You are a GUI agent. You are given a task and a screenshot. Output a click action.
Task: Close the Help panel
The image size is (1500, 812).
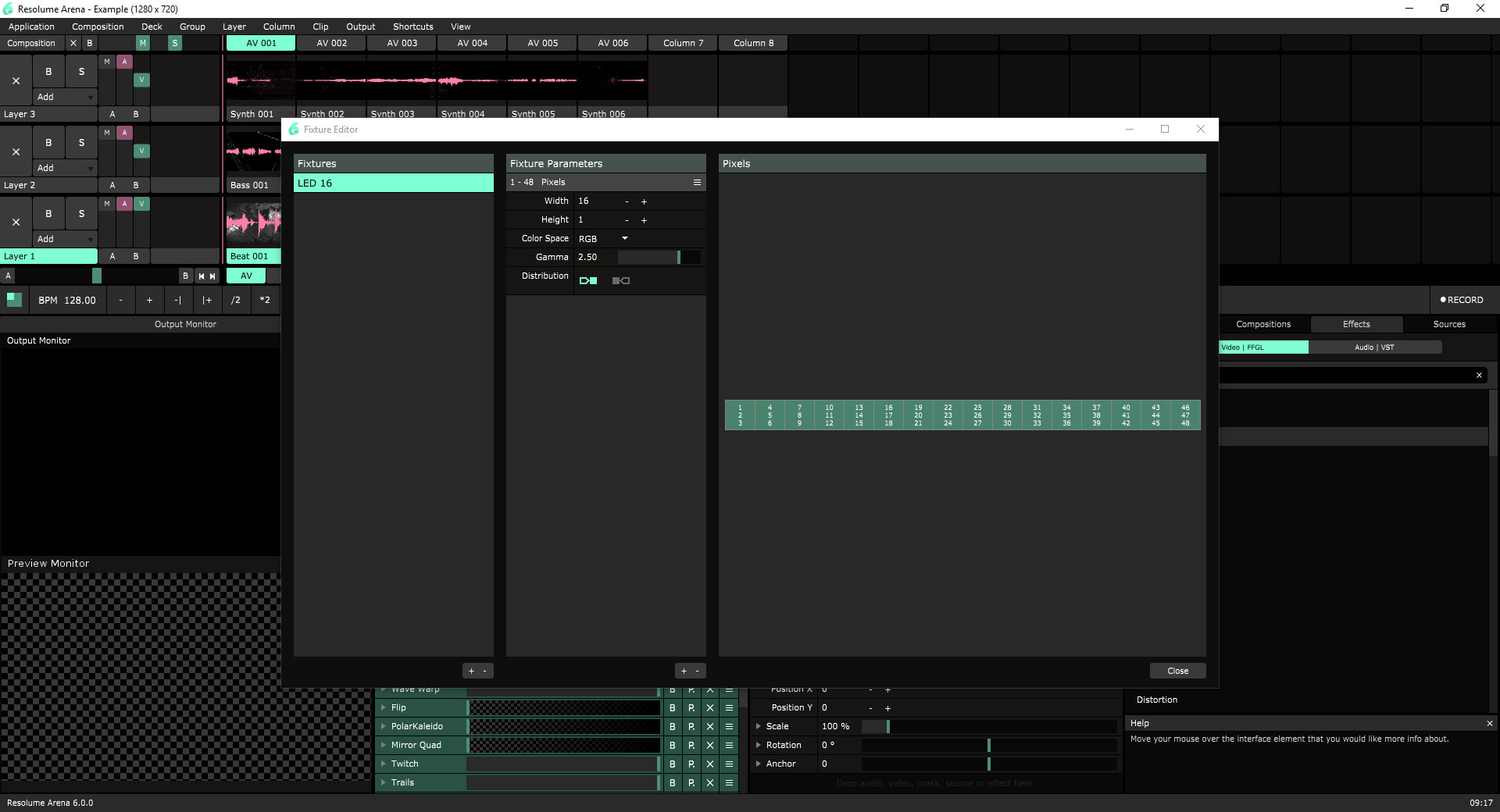pyautogui.click(x=1489, y=724)
